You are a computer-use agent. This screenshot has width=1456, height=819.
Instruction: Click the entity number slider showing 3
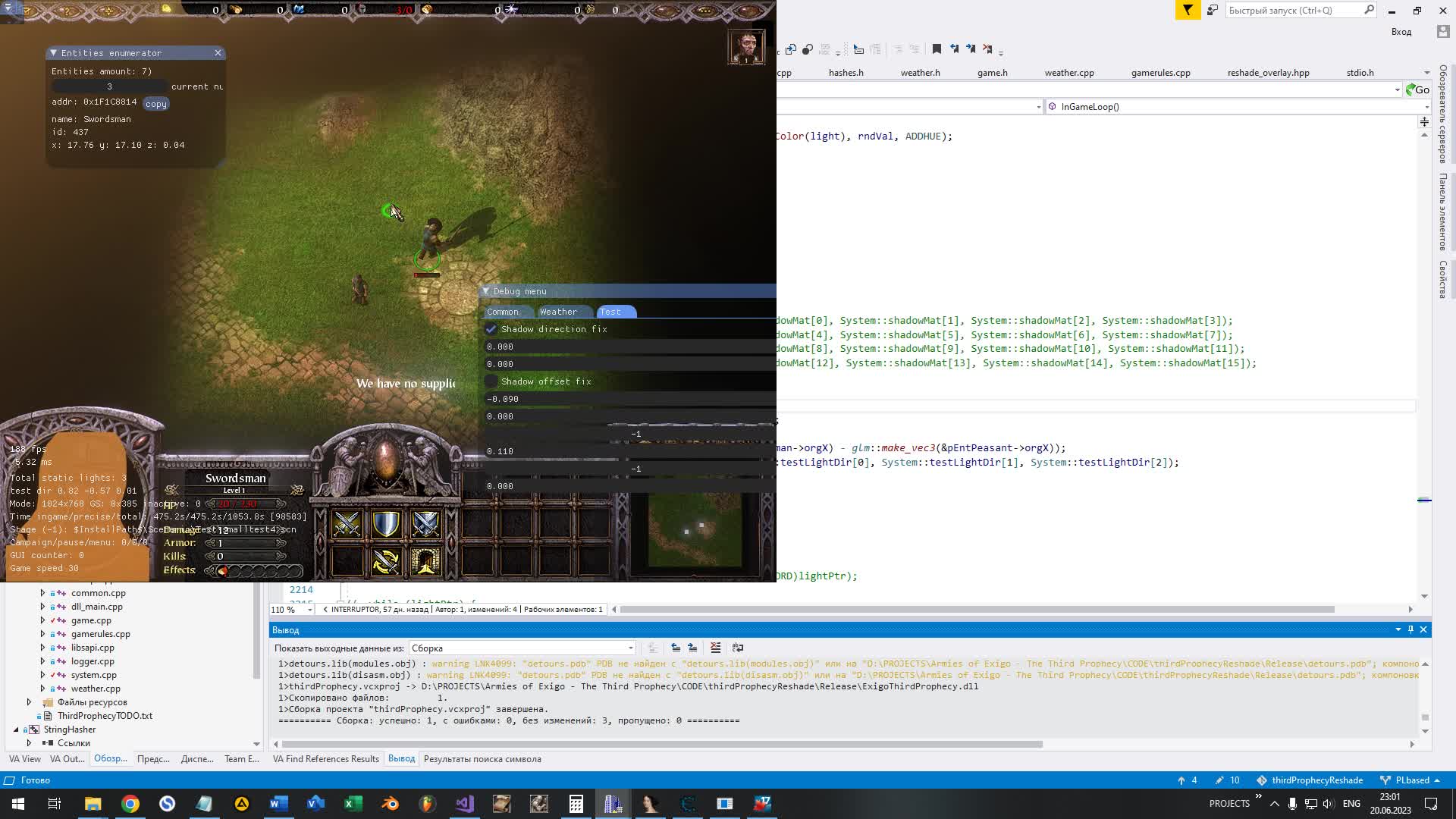click(109, 86)
